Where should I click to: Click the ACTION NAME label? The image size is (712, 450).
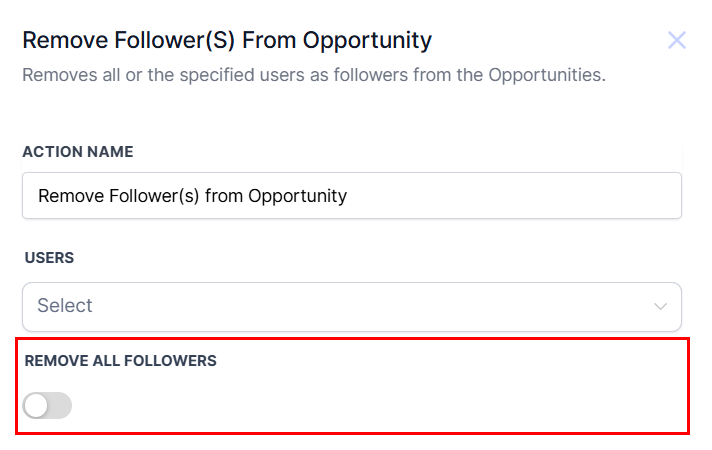pos(78,152)
